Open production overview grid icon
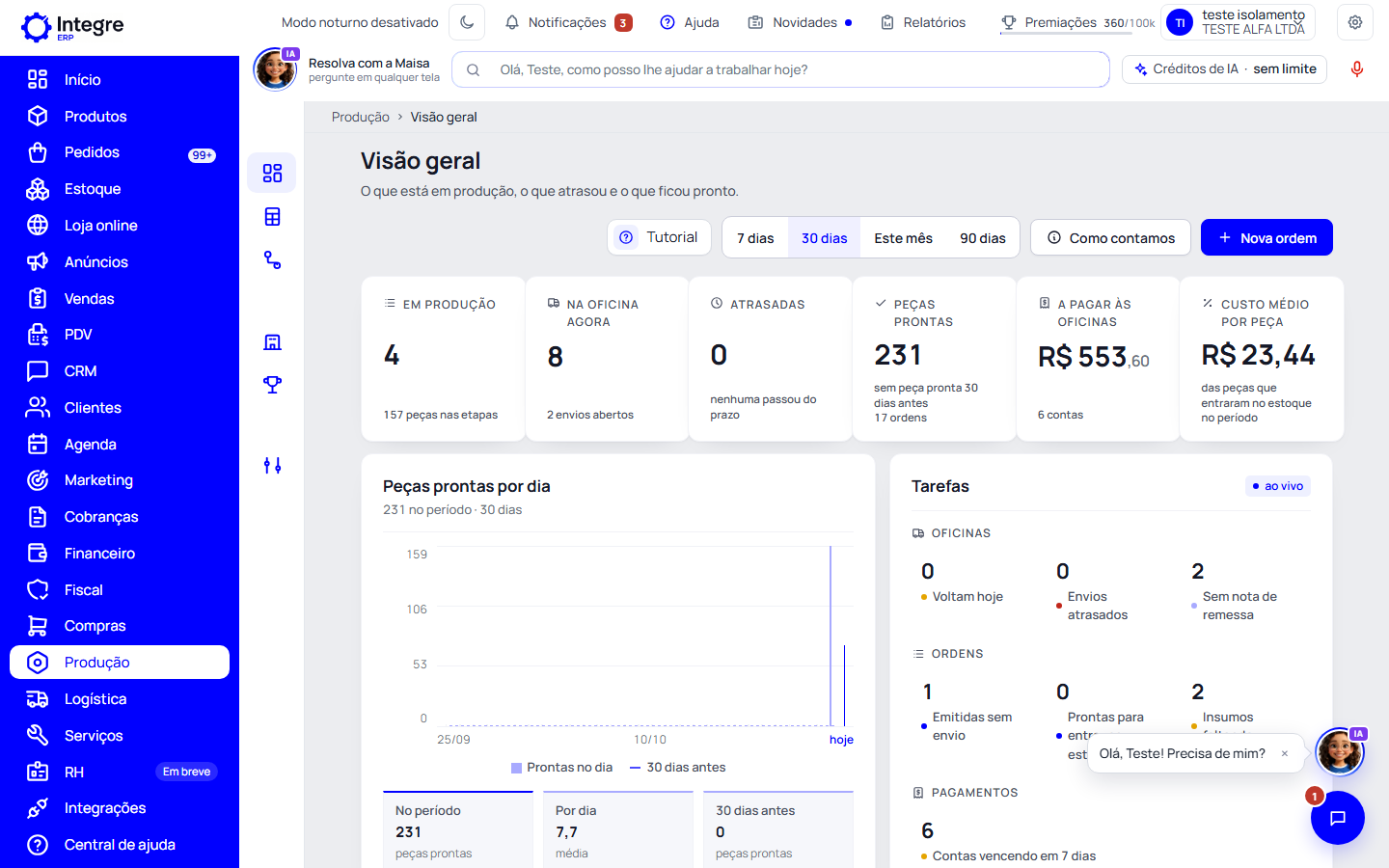Screen dimensions: 1389x868 (x=272, y=173)
